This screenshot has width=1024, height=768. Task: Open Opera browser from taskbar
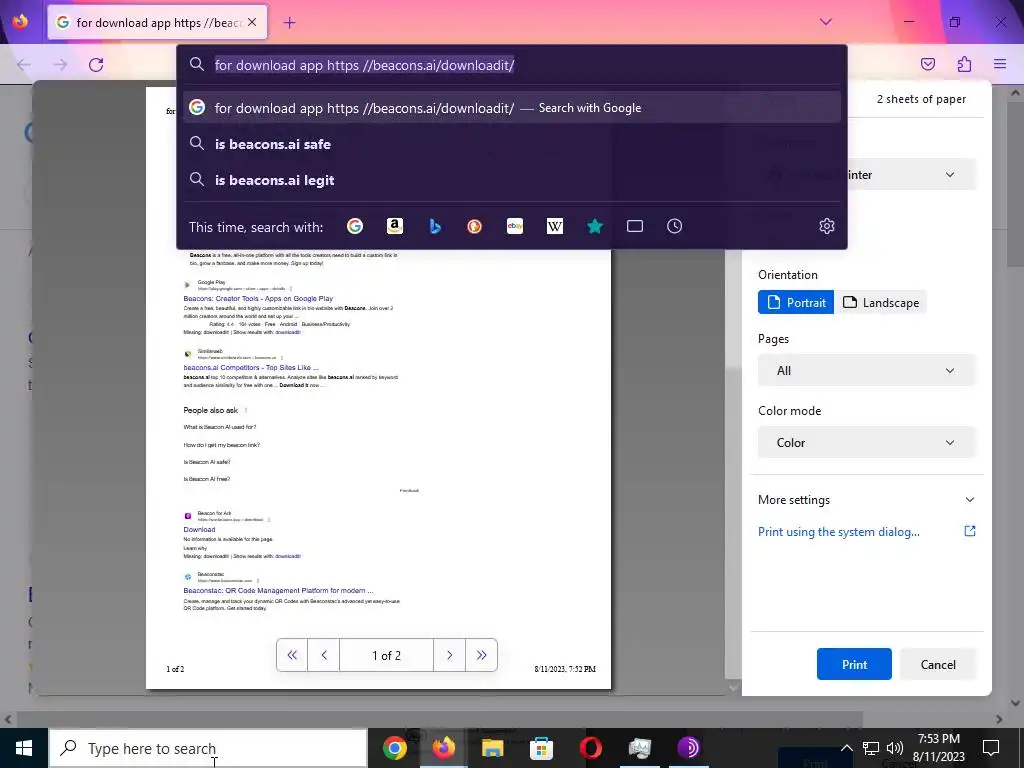(590, 748)
